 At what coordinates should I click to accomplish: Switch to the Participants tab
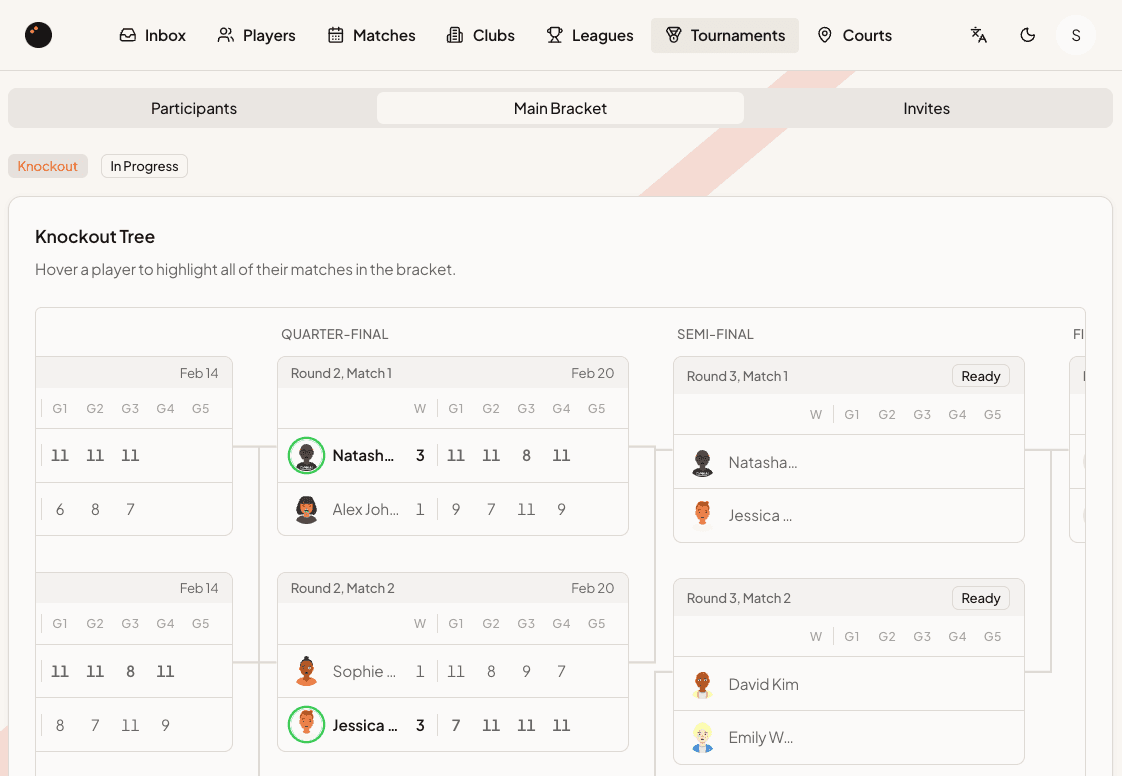194,108
